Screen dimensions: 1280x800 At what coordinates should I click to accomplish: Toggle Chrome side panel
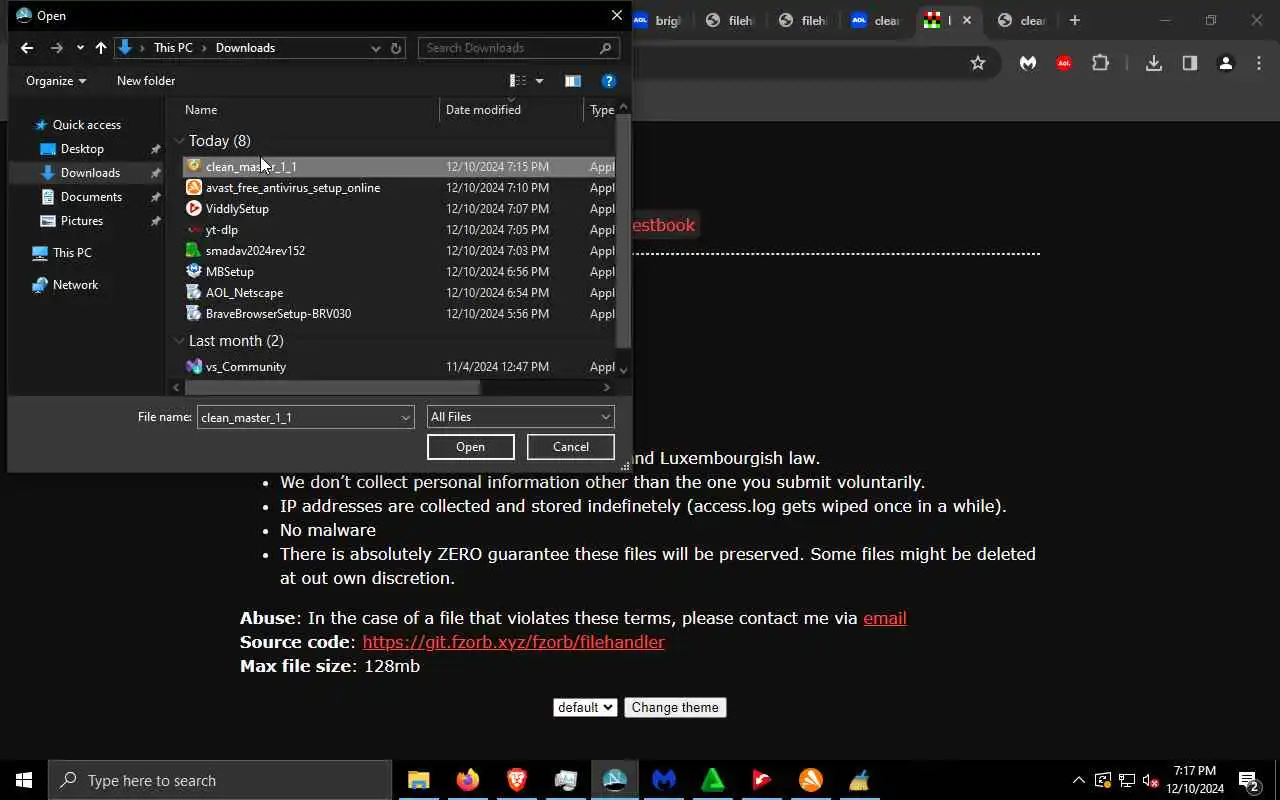click(x=1190, y=63)
